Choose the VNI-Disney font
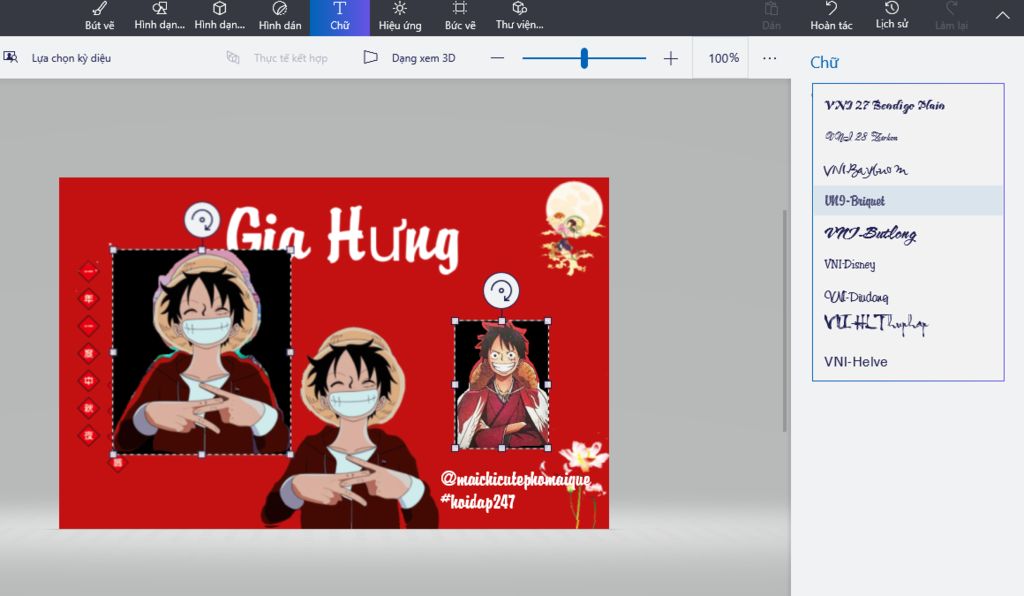This screenshot has height=596, width=1024. 908,264
